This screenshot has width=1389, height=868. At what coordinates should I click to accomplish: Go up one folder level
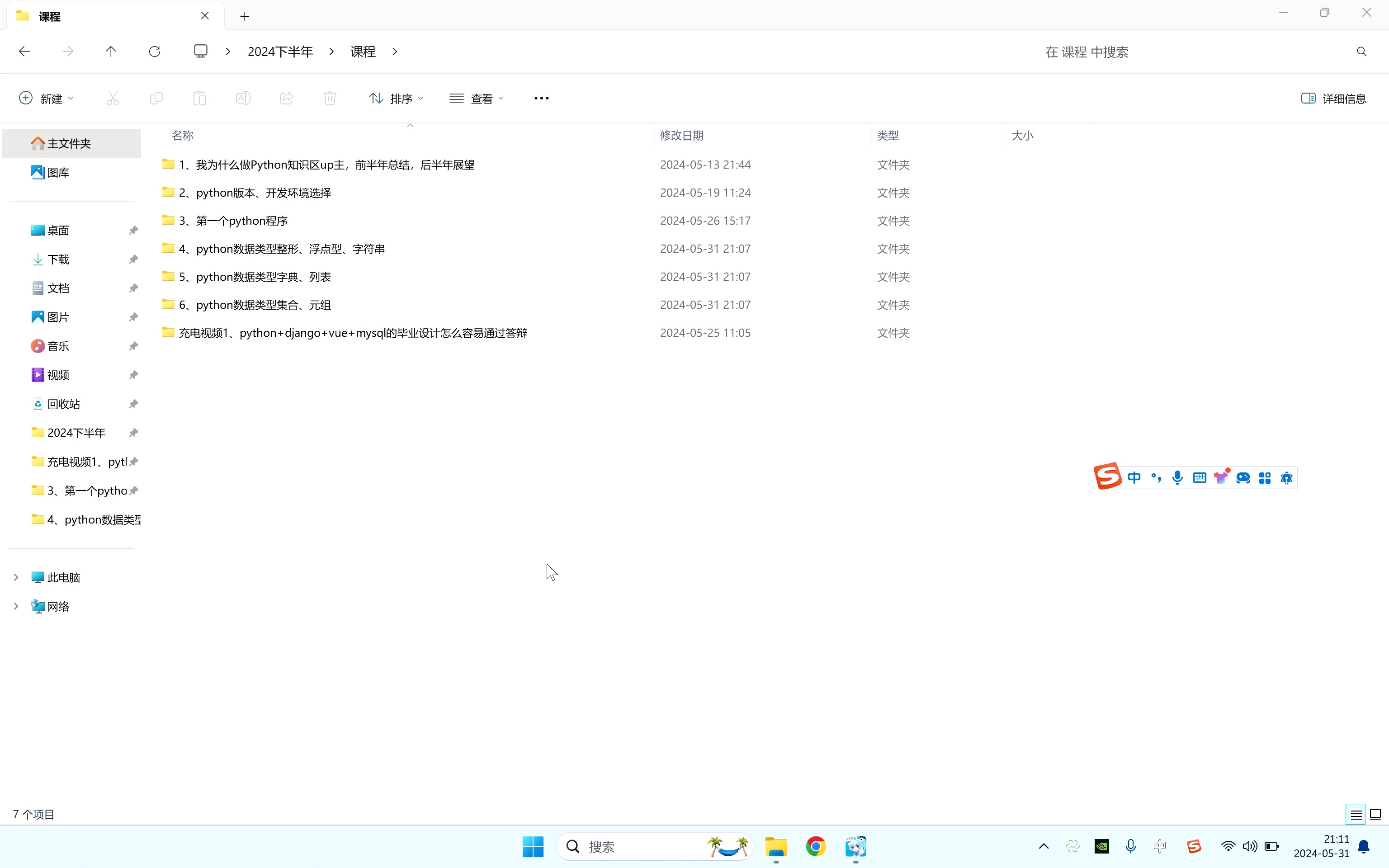[x=111, y=52]
